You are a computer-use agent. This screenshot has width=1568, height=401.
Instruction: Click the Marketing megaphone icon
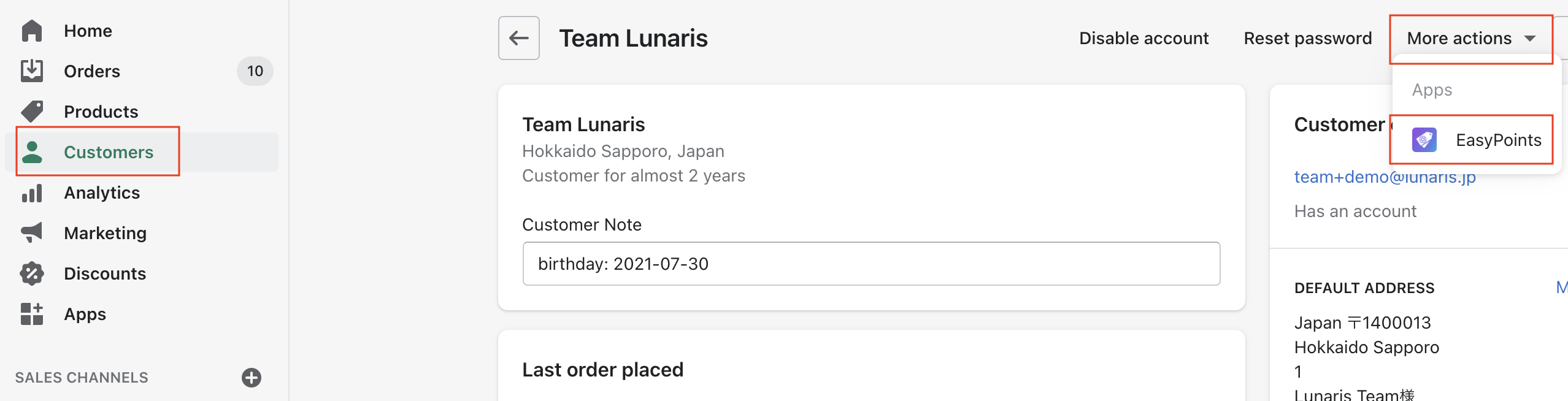click(x=32, y=233)
